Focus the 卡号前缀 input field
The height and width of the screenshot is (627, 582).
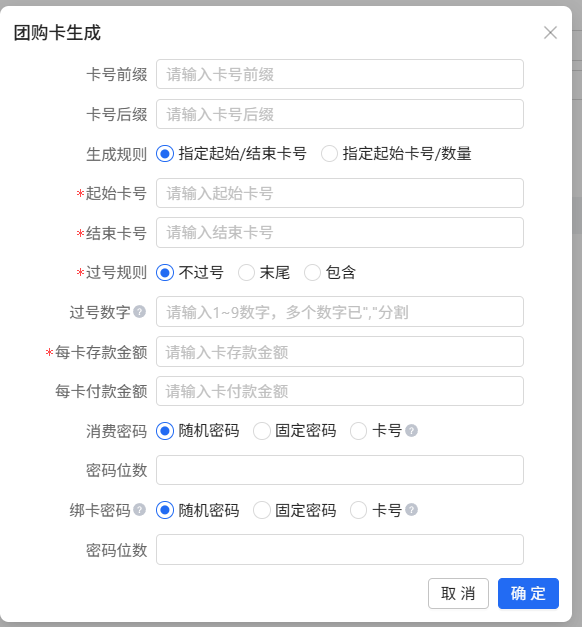[340, 74]
